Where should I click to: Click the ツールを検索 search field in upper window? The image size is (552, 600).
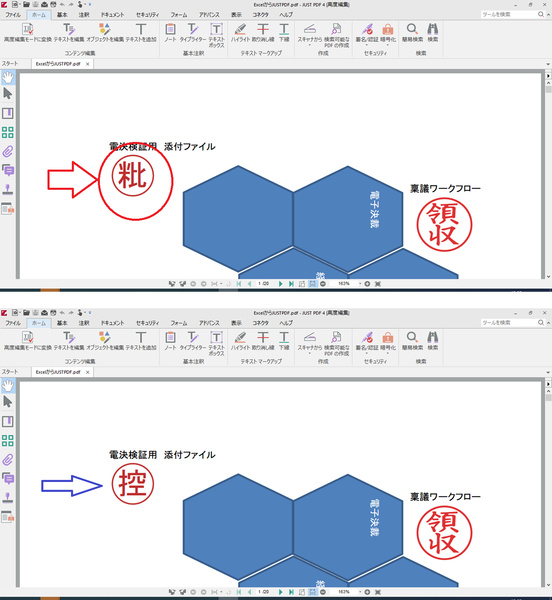pos(509,14)
